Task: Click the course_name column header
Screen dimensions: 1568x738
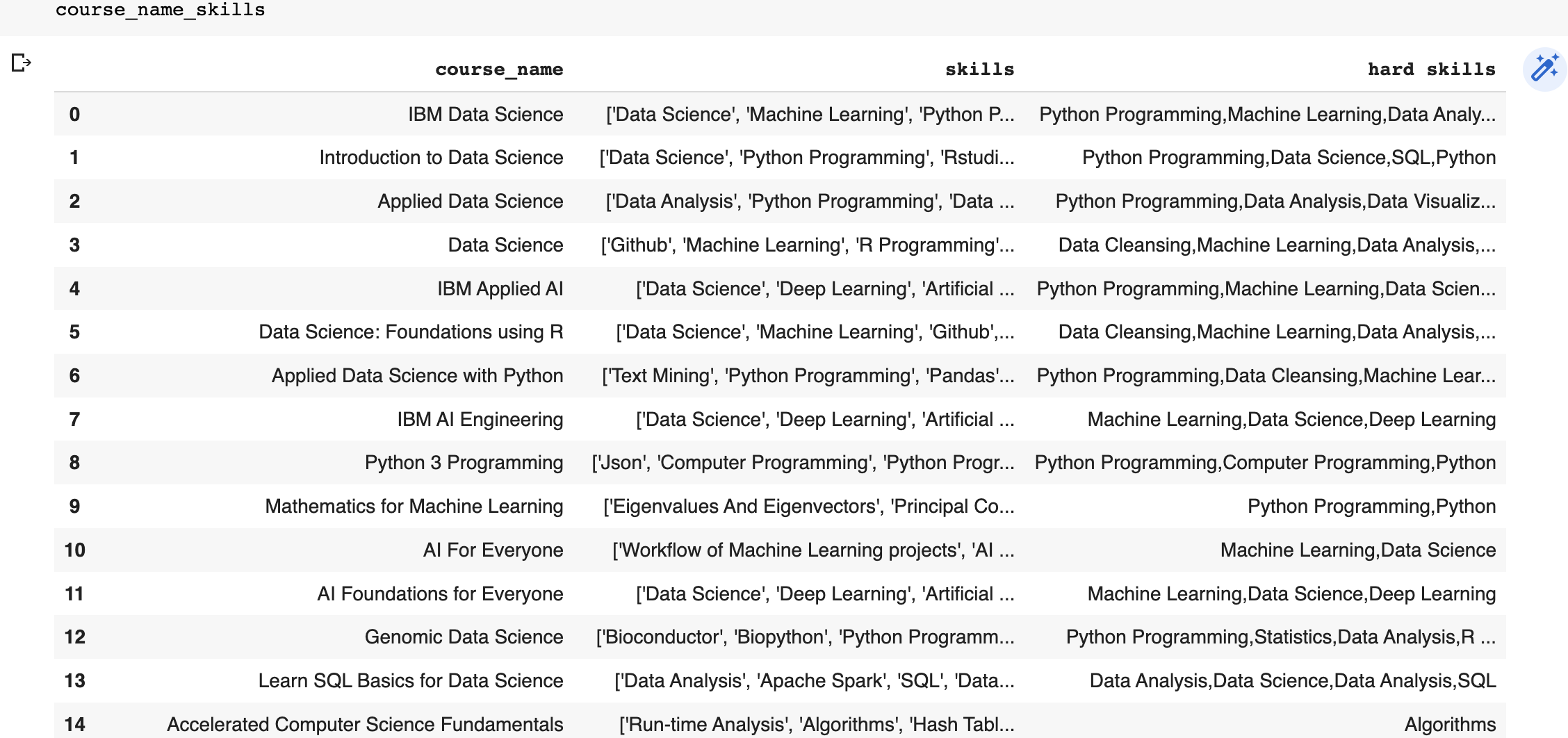Action: click(x=499, y=69)
